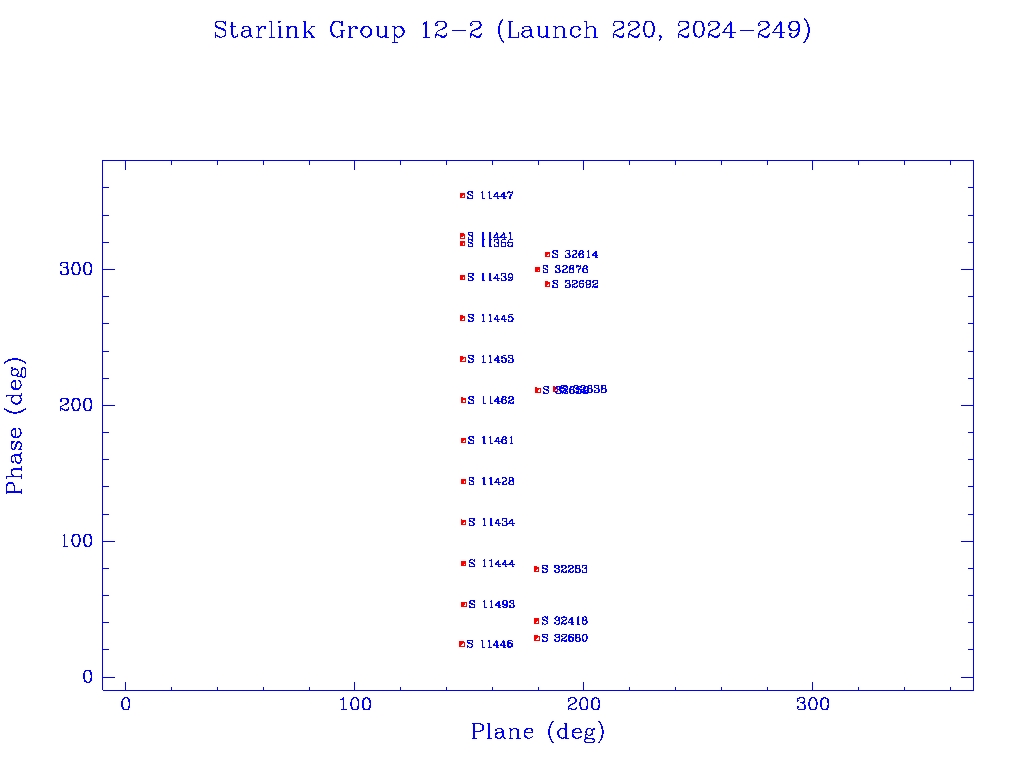Click the red marker beside S 32614
The image size is (1024, 768).
click(x=547, y=255)
